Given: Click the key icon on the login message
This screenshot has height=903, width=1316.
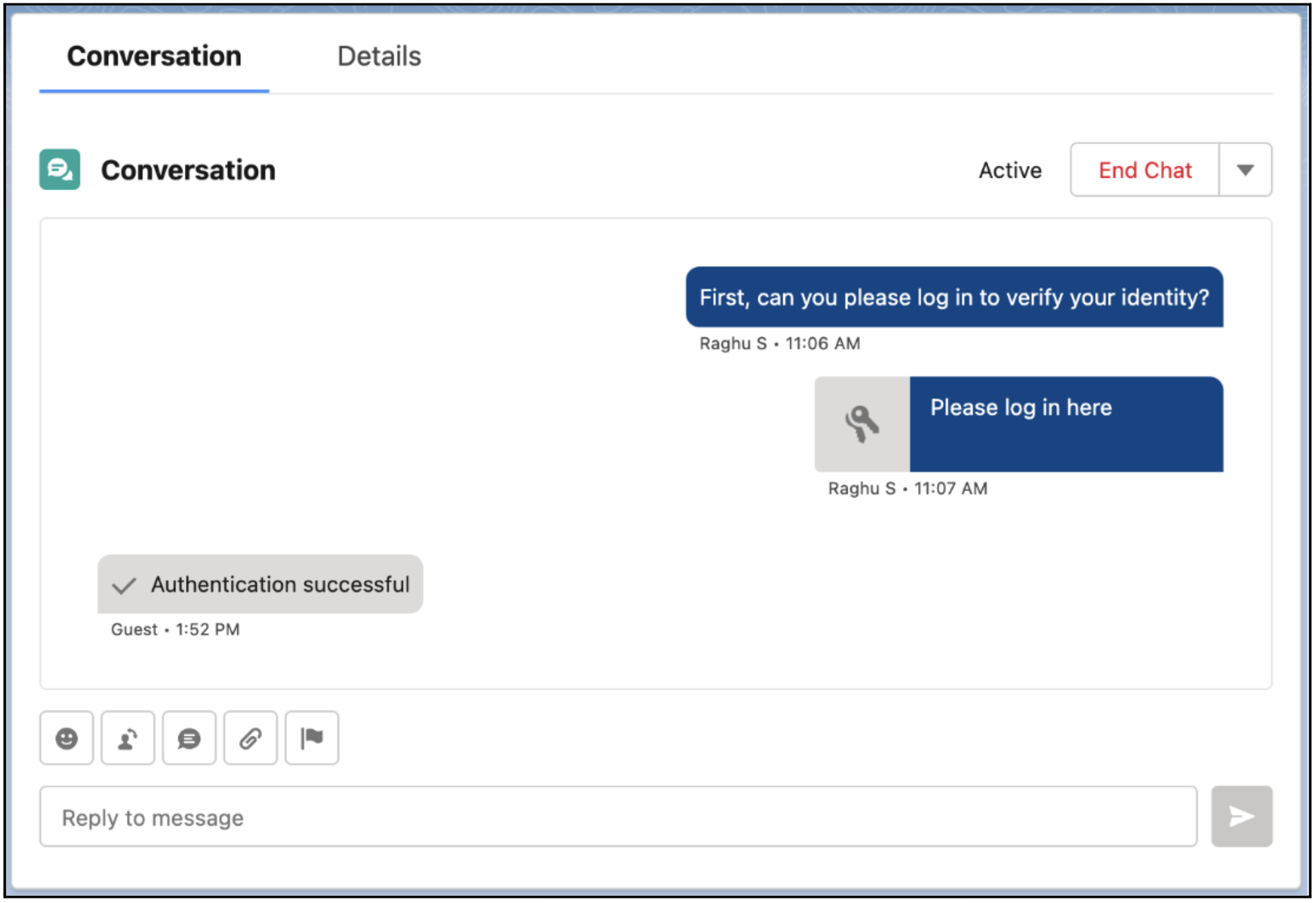Looking at the screenshot, I should coord(861,424).
